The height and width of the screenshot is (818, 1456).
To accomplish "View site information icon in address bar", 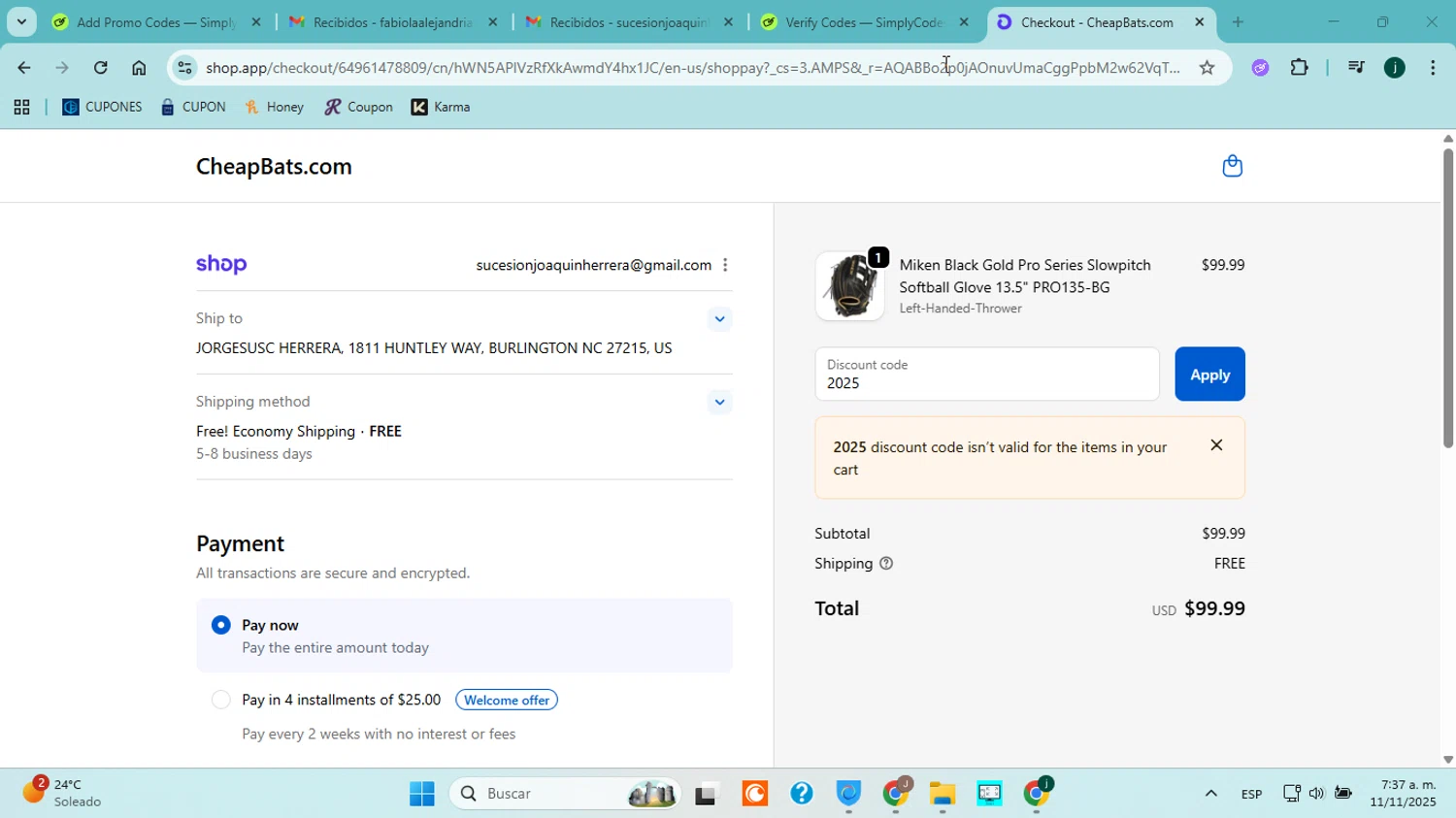I will (x=184, y=68).
